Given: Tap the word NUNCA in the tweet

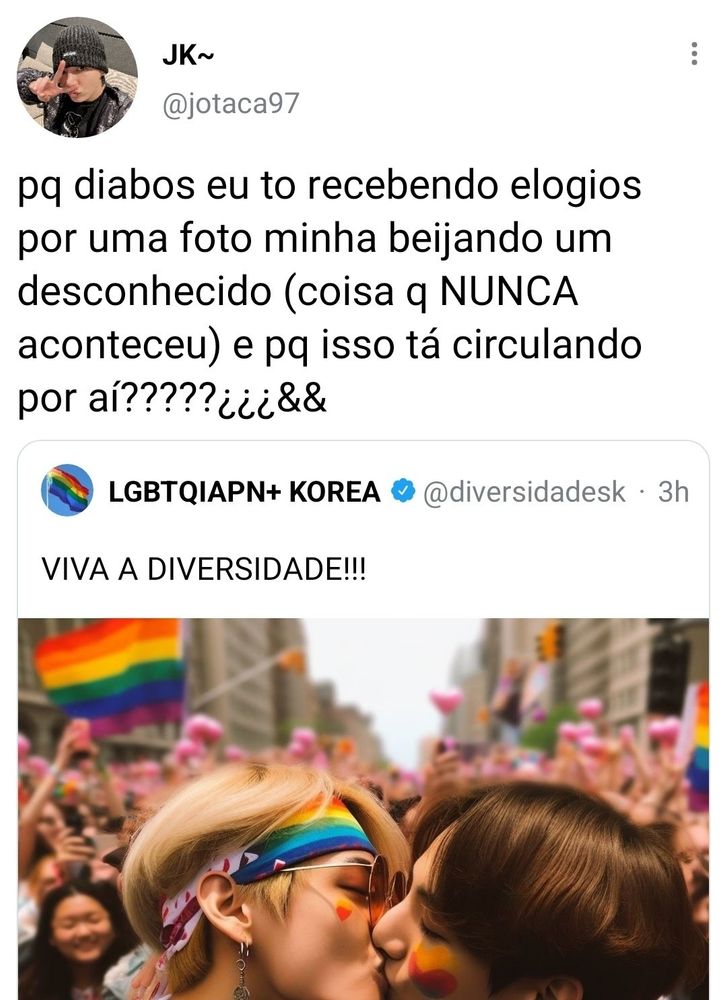Looking at the screenshot, I should [509, 291].
